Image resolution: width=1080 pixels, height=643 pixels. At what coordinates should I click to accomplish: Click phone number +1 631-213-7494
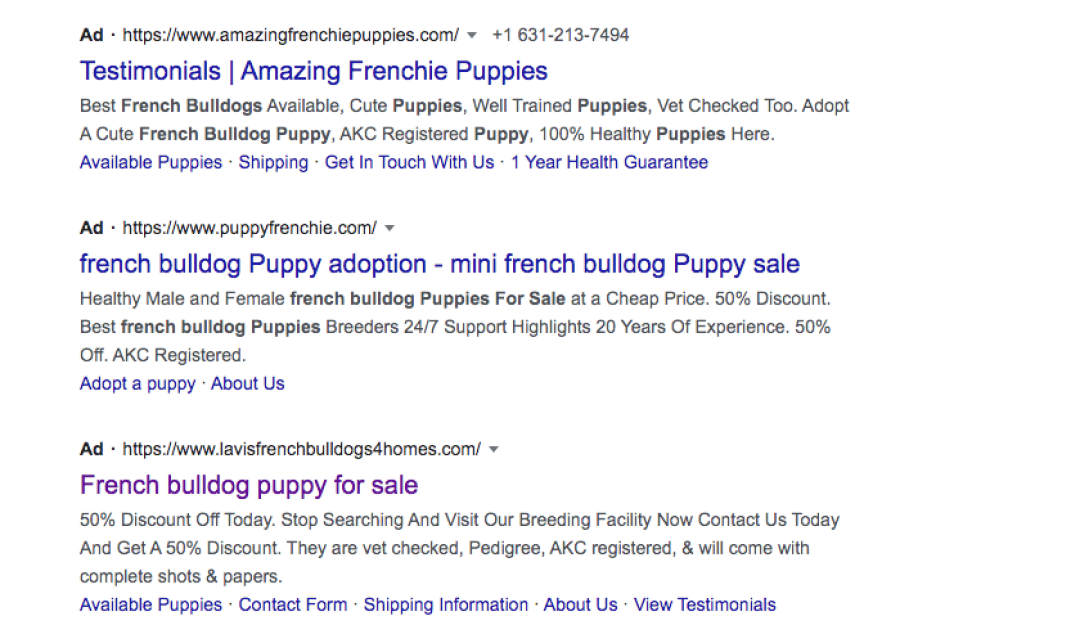tap(561, 36)
